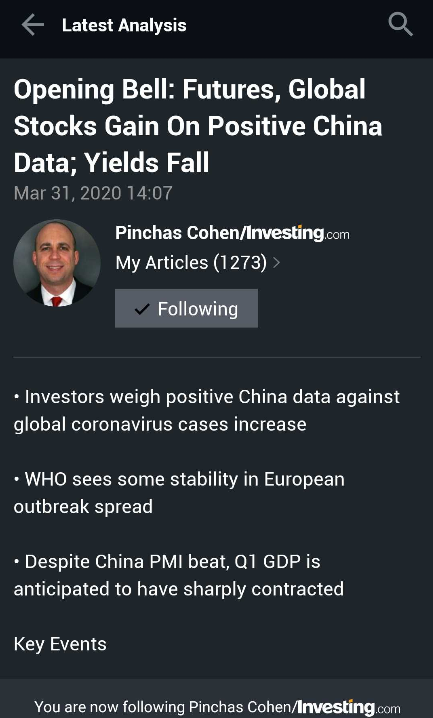
Task: Tap author name Pinchas Cohen/Investing.com
Action: pos(232,233)
